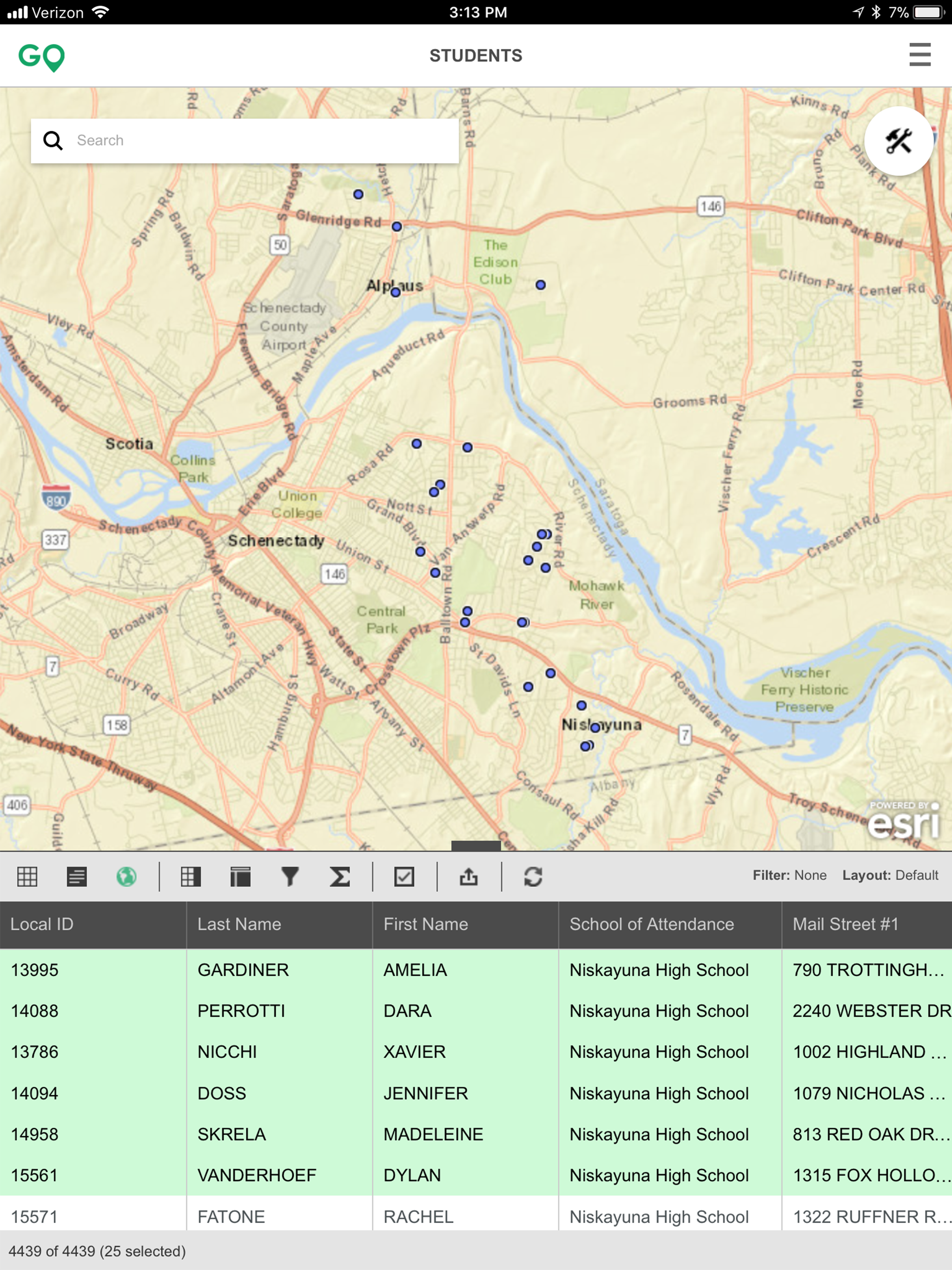Tap the iOS battery indicator
The width and height of the screenshot is (952, 1270).
pyautogui.click(x=928, y=12)
